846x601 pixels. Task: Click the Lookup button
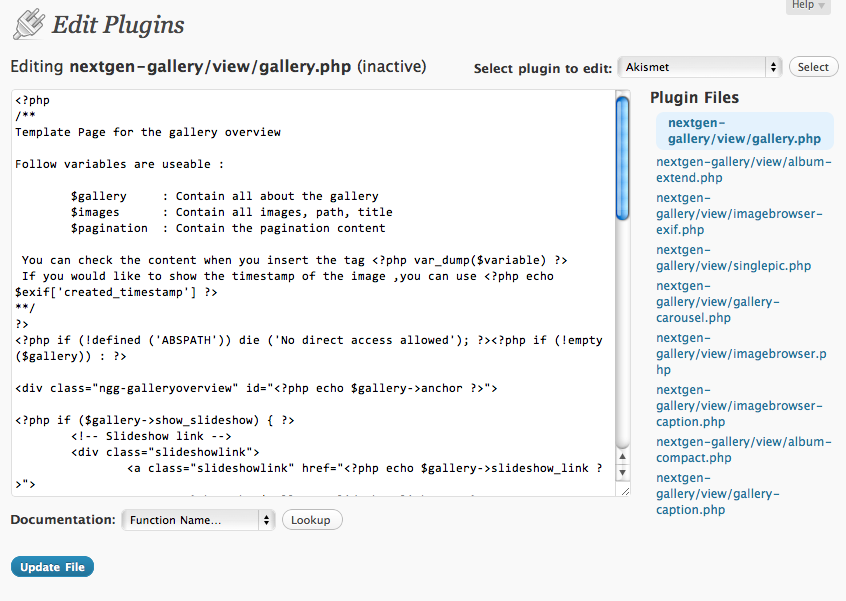point(312,520)
